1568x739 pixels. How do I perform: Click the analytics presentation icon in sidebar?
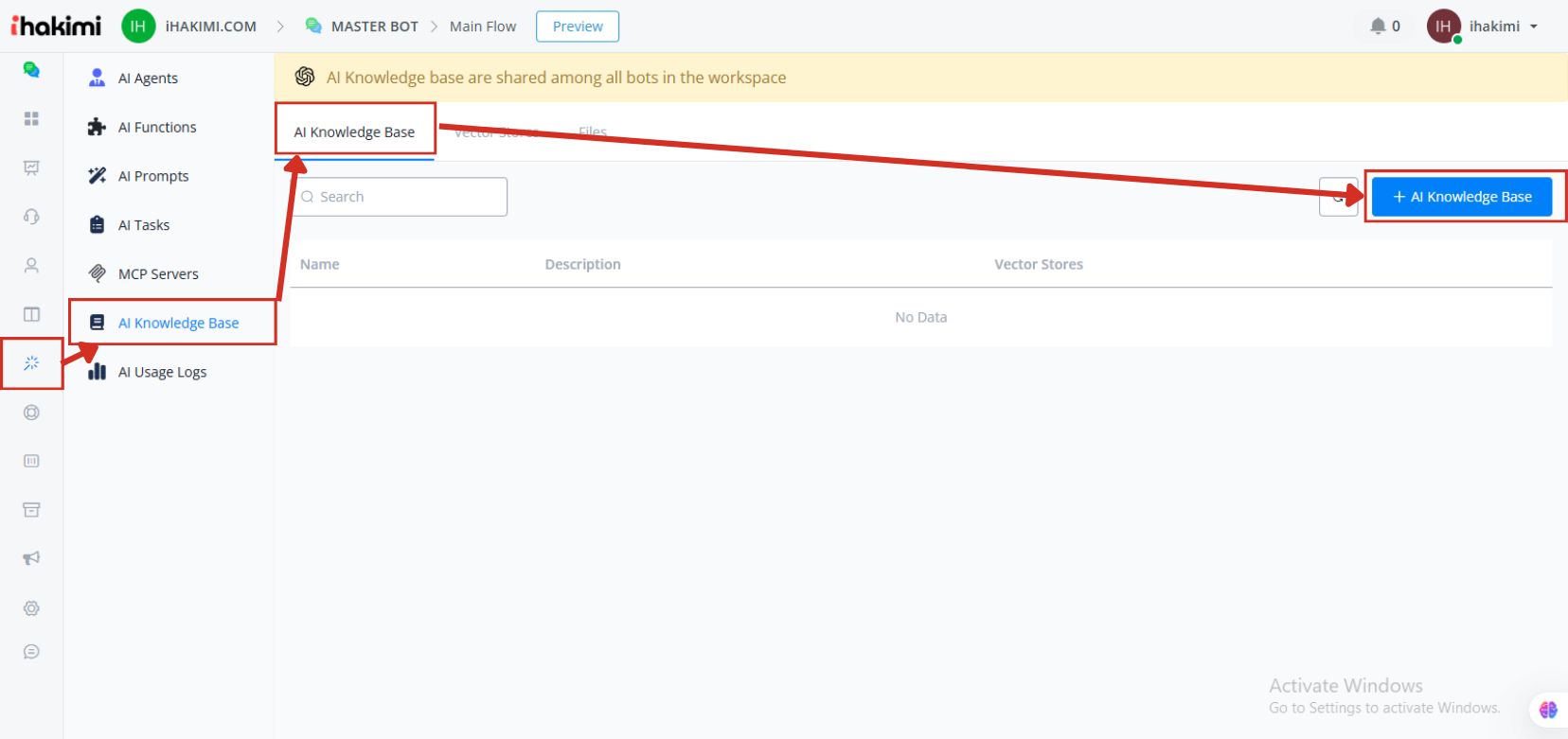click(31, 167)
